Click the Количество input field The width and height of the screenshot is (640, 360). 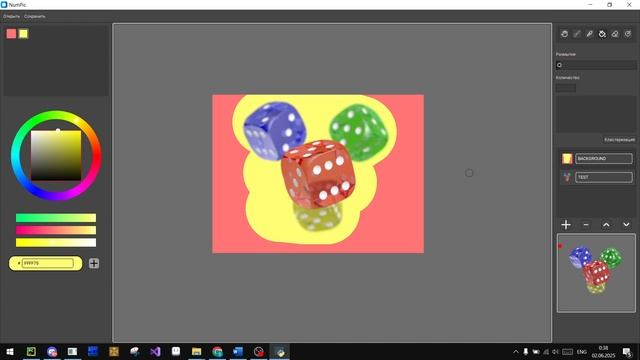566,88
